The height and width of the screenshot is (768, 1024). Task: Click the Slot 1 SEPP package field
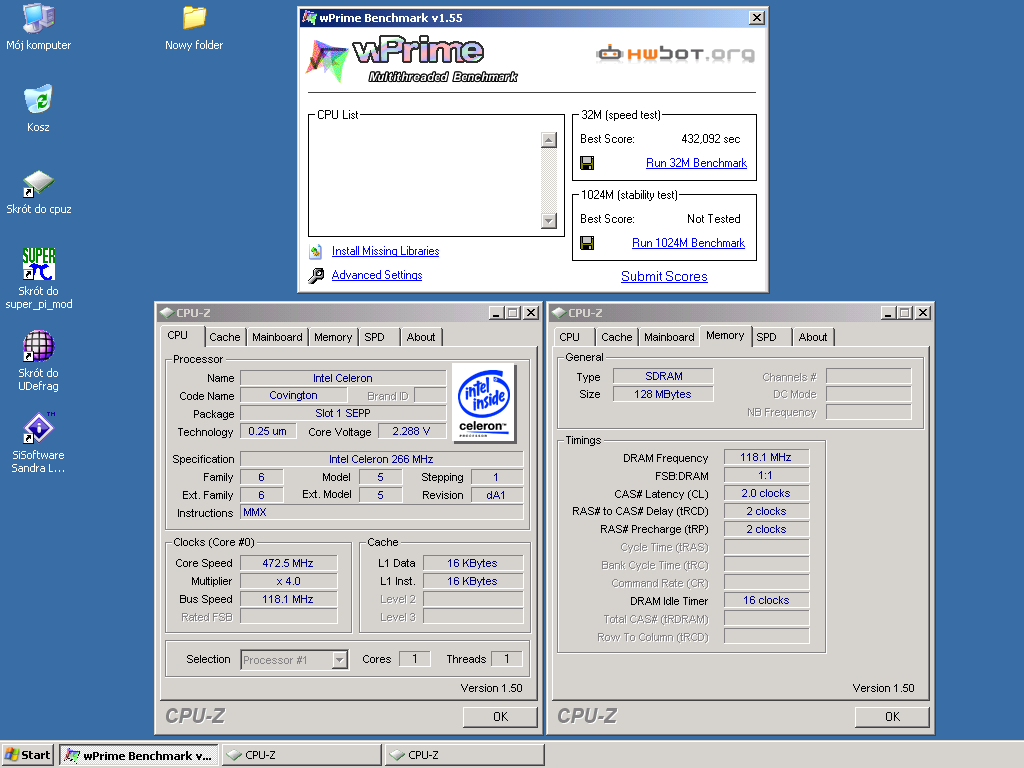coord(343,413)
